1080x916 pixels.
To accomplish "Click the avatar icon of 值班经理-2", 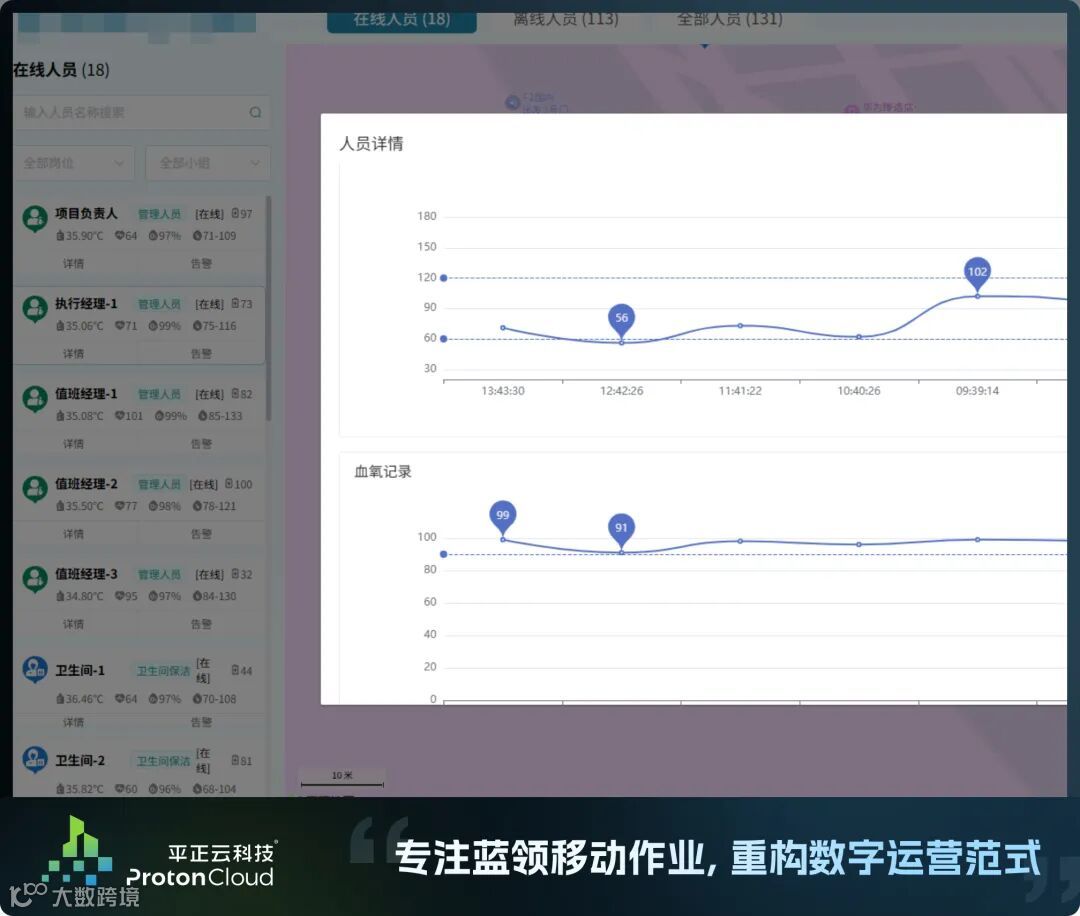I will click(x=34, y=489).
